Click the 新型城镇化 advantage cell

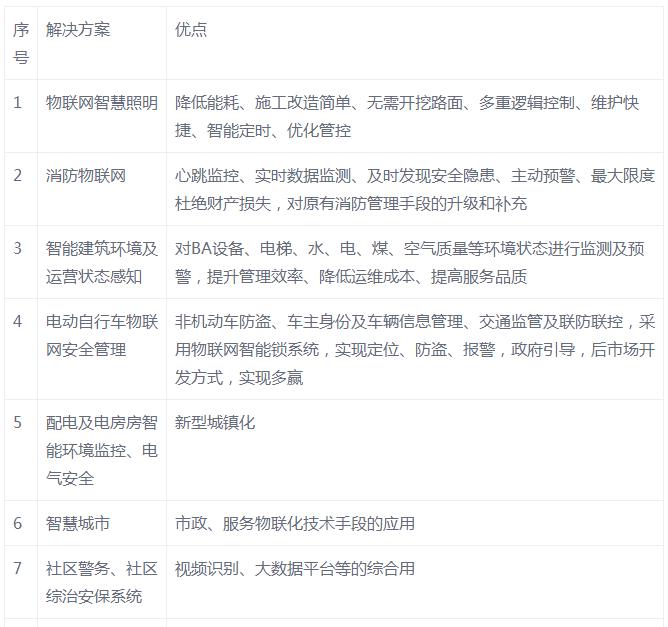pos(215,423)
